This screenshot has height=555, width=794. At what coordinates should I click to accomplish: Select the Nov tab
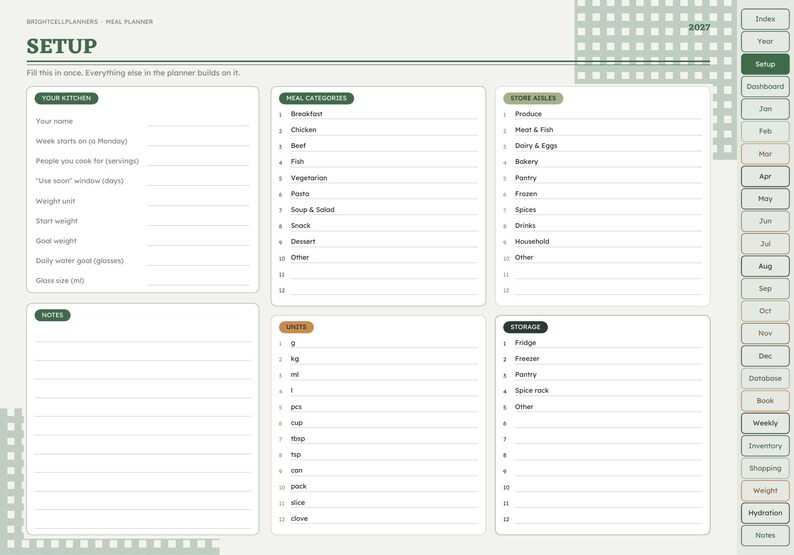(x=765, y=333)
